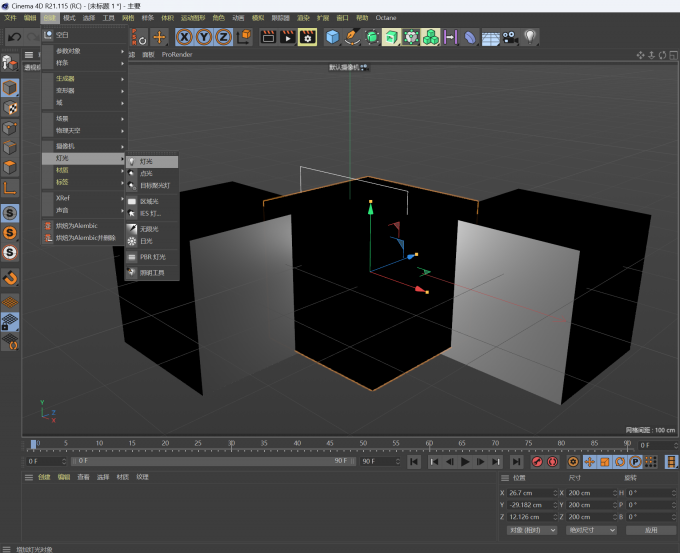Toggle the red Autokeying button
The image size is (680, 553).
point(552,462)
